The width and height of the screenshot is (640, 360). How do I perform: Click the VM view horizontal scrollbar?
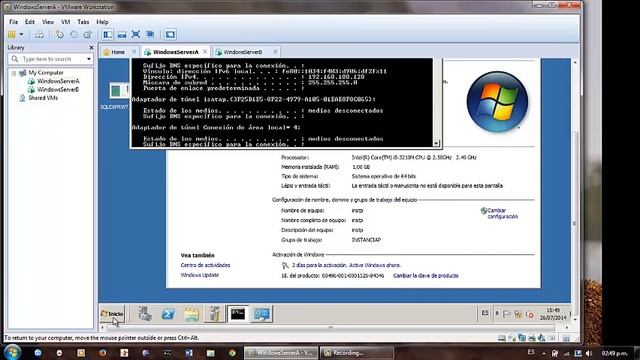(x=331, y=327)
